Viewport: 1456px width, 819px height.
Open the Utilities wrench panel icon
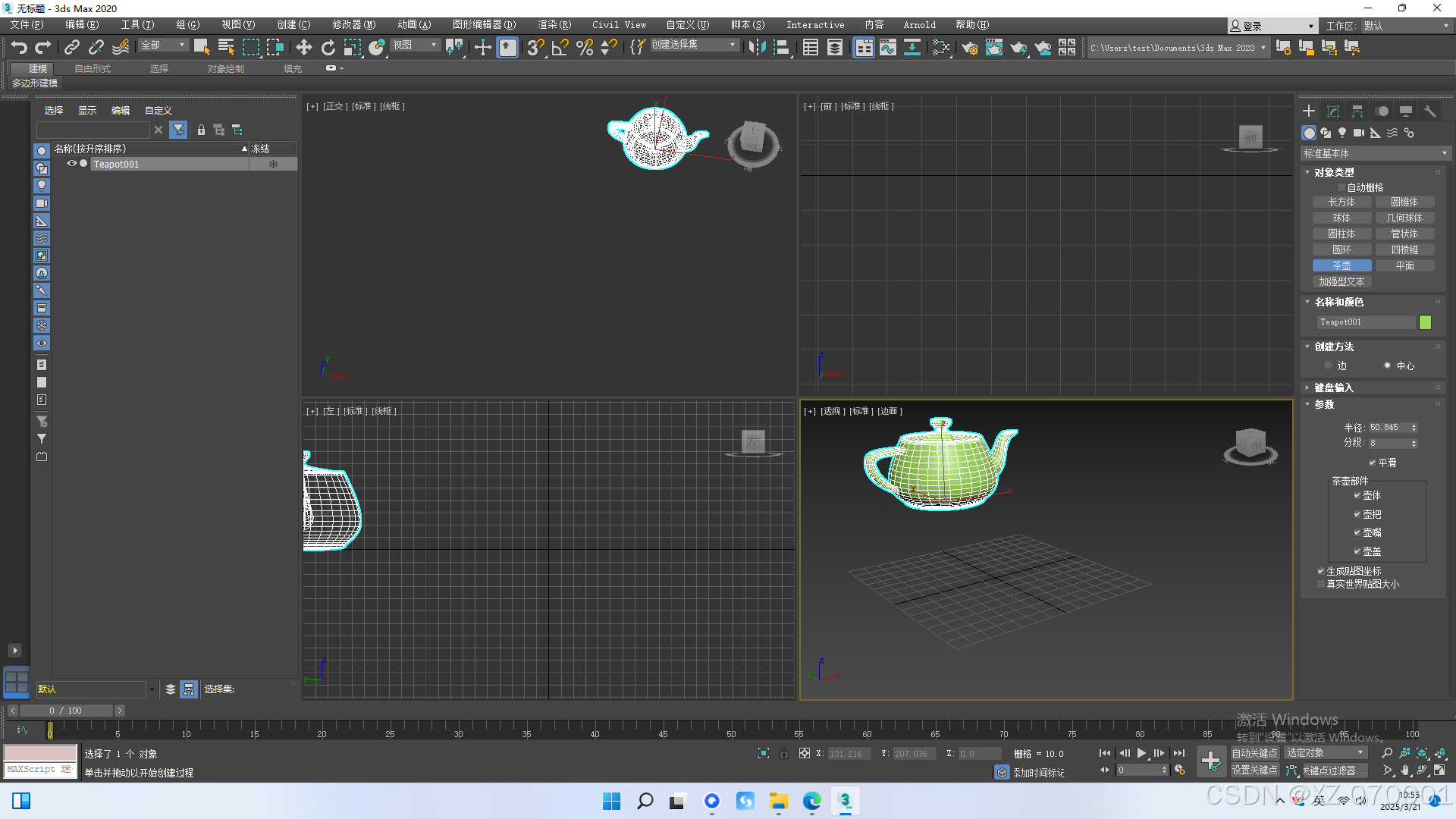click(x=1430, y=111)
